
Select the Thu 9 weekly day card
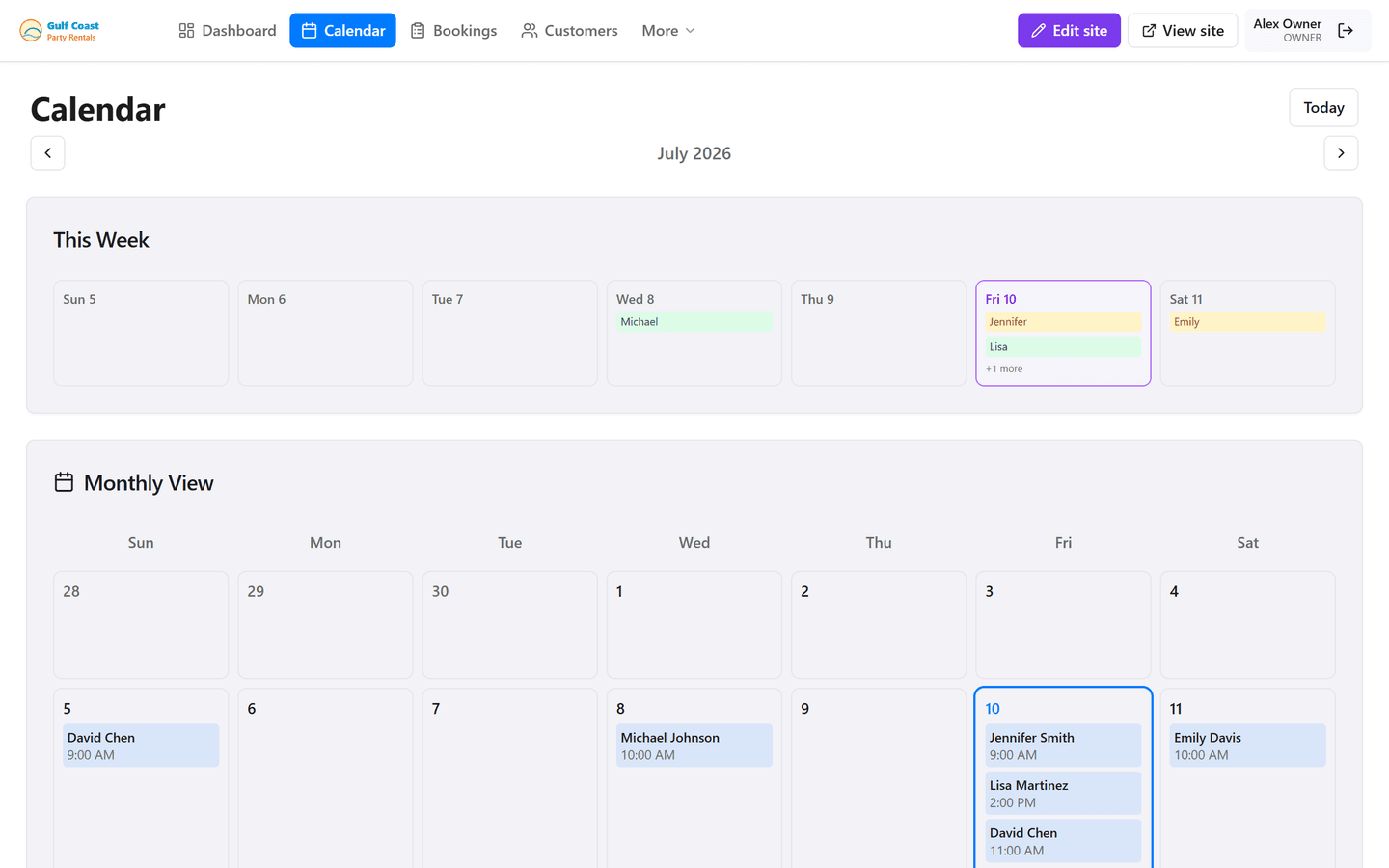(x=879, y=333)
